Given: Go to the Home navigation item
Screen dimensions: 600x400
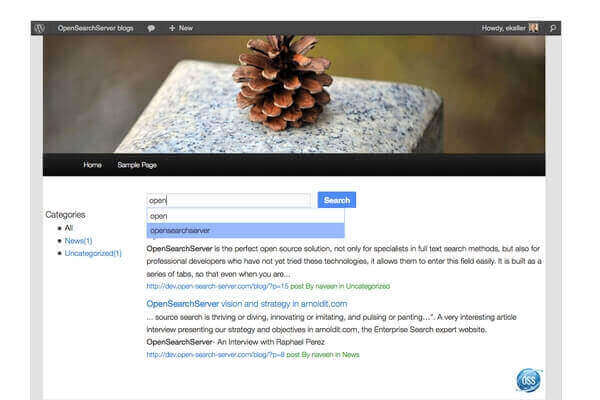Looking at the screenshot, I should 92,165.
